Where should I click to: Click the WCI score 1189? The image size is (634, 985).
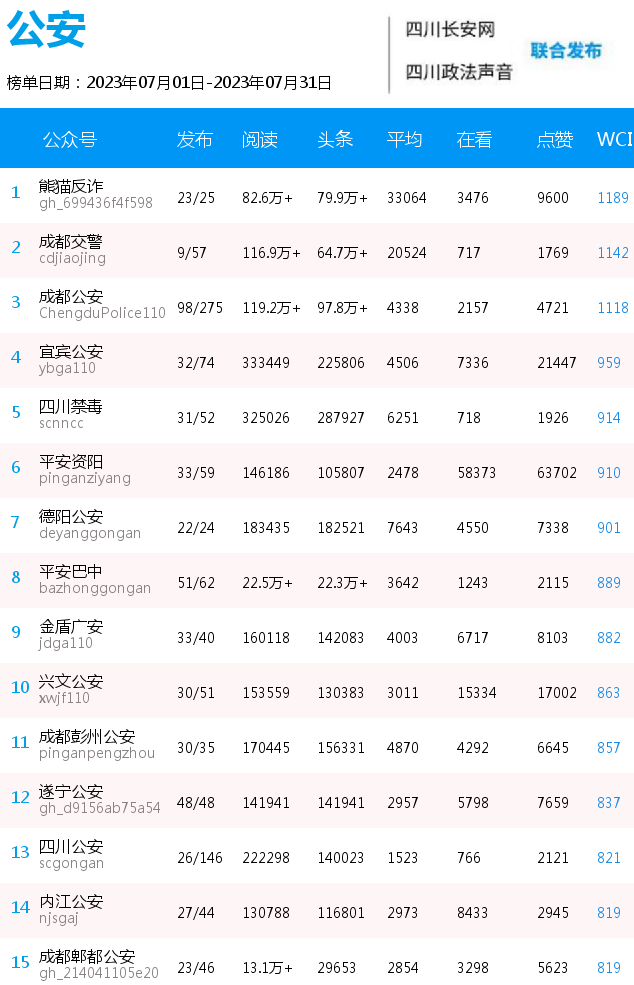coord(613,198)
